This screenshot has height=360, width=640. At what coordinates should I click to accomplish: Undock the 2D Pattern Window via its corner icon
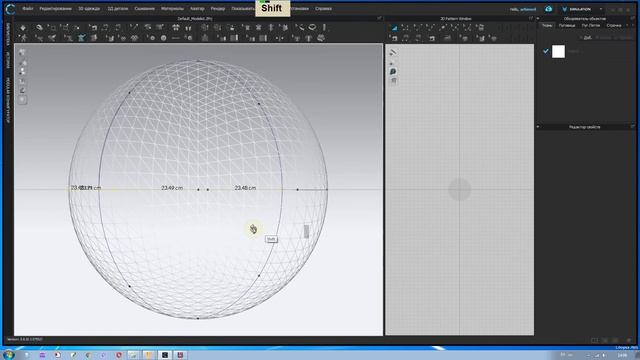531,18
